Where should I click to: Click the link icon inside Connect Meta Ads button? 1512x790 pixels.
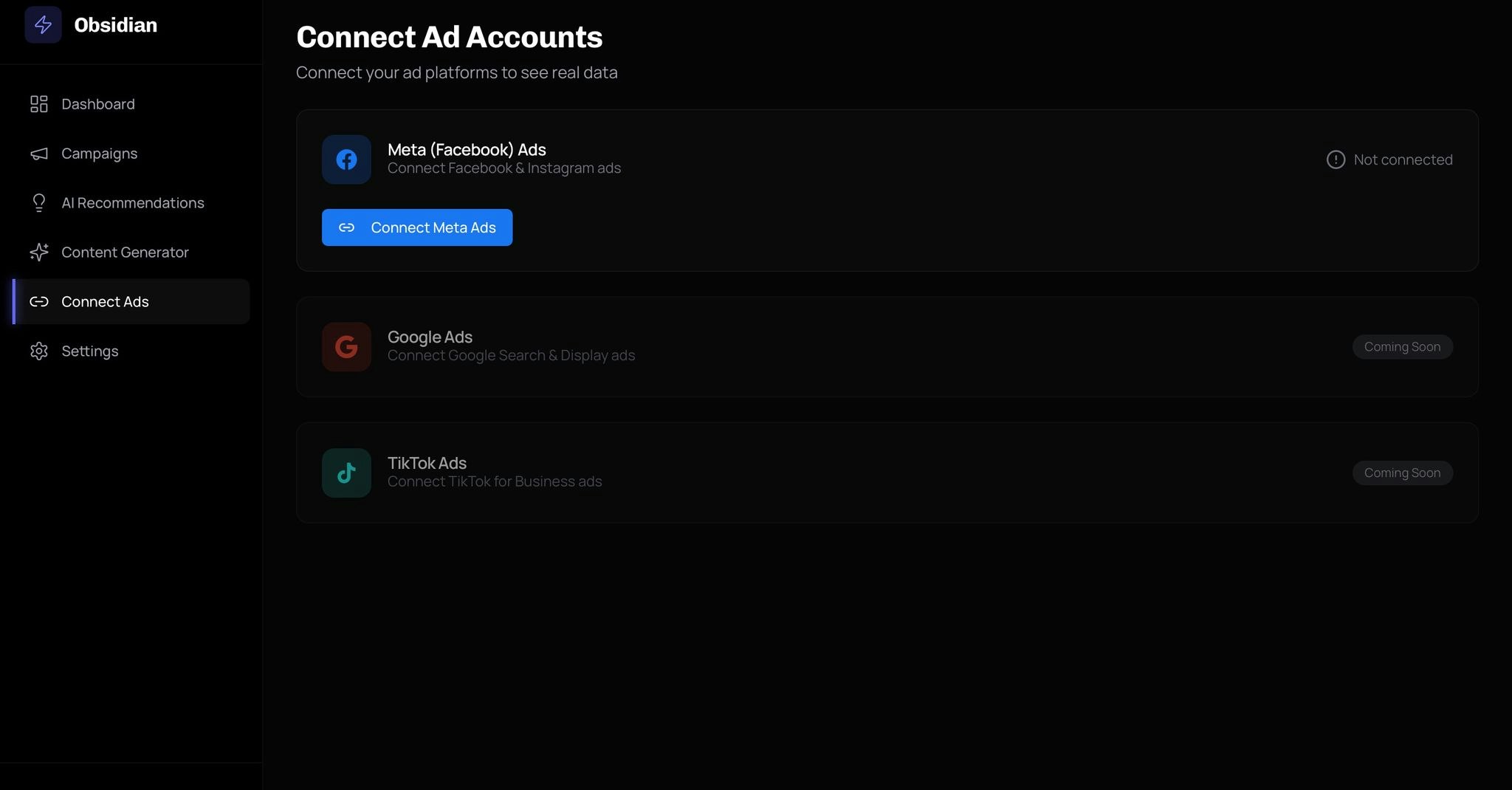click(x=346, y=227)
